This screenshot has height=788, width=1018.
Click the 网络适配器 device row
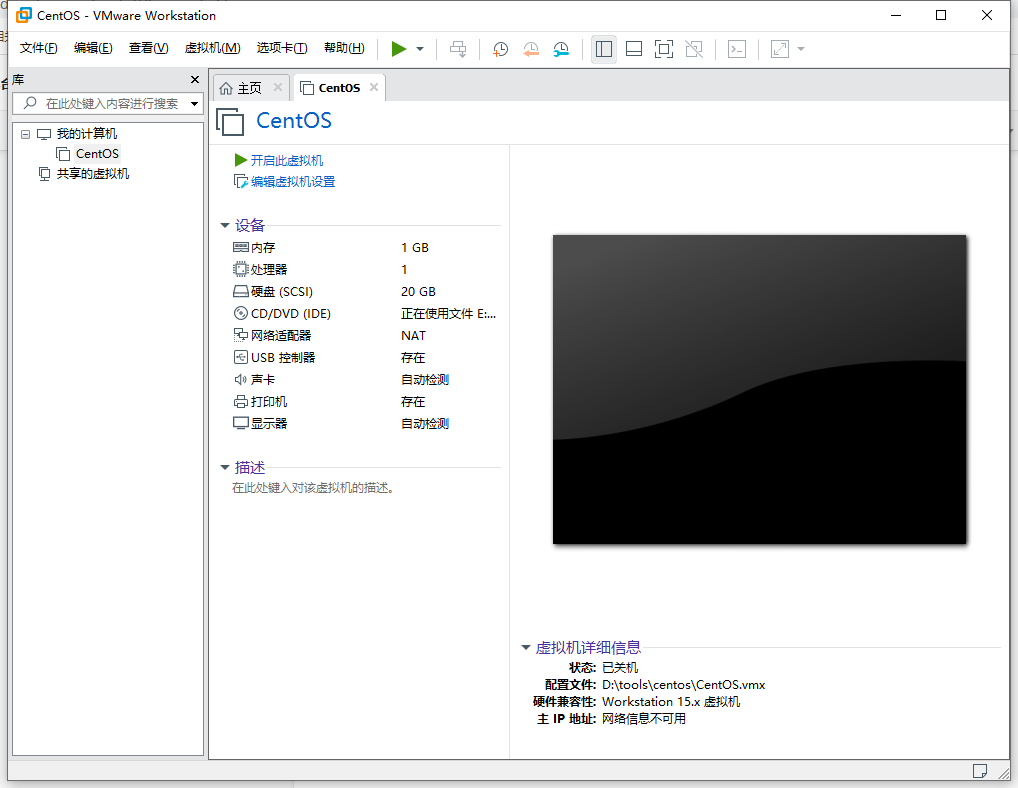(x=366, y=336)
